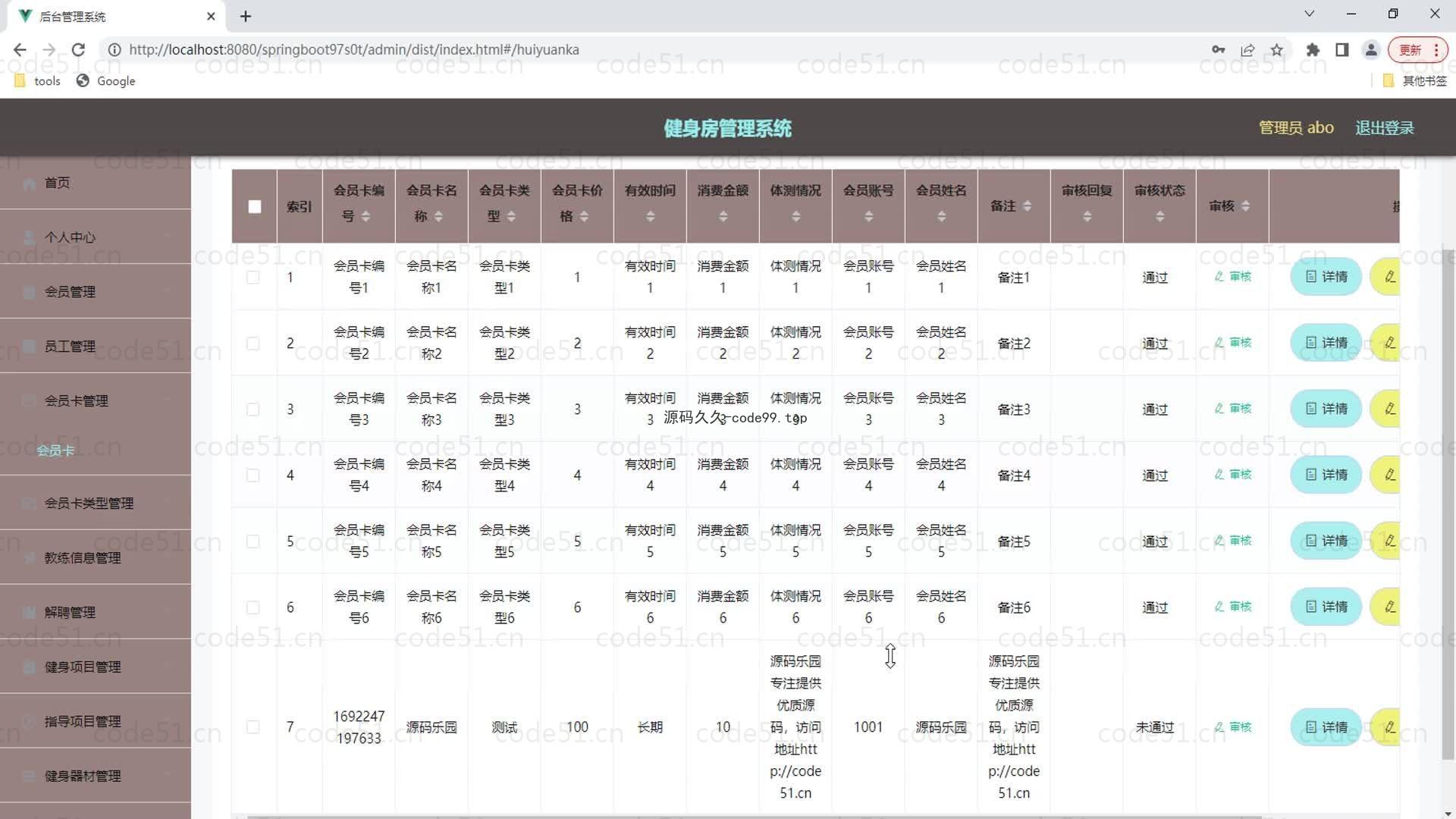Open 详情 for row 7
Image resolution: width=1456 pixels, height=819 pixels.
(1326, 727)
